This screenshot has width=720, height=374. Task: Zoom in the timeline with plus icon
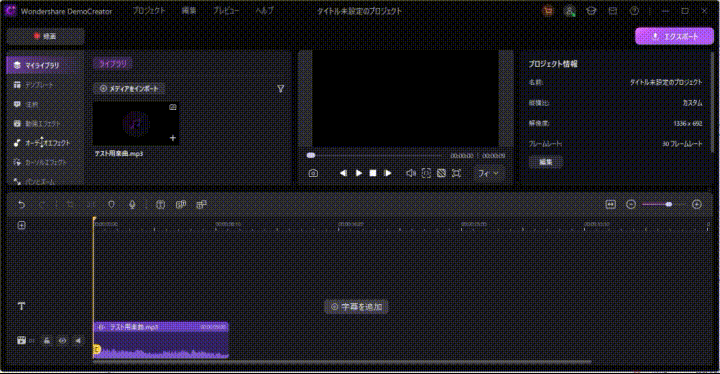coord(697,204)
